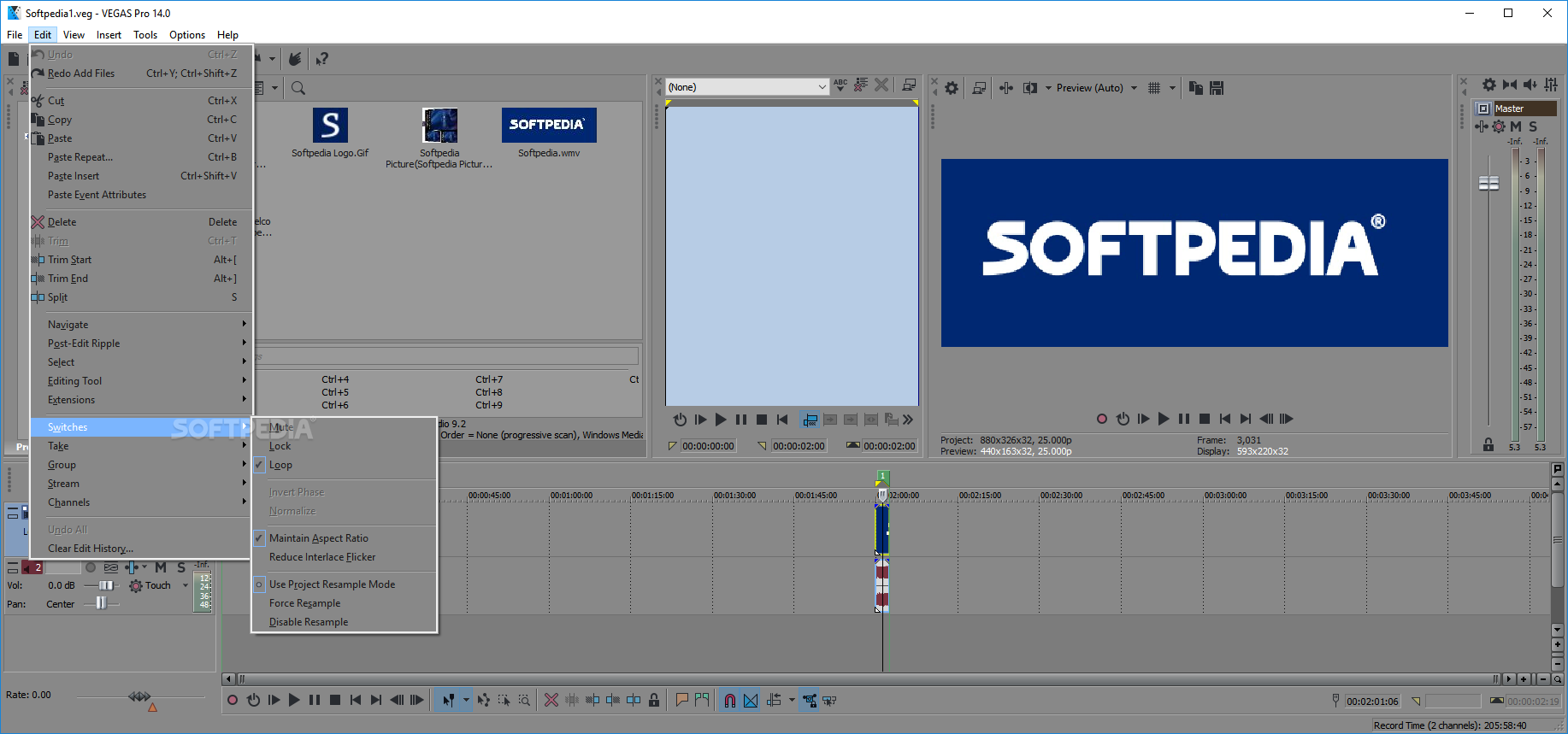Viewport: 1568px width, 734px height.
Task: Click the Downmix Output icon in Master Bus
Action: (x=1510, y=85)
